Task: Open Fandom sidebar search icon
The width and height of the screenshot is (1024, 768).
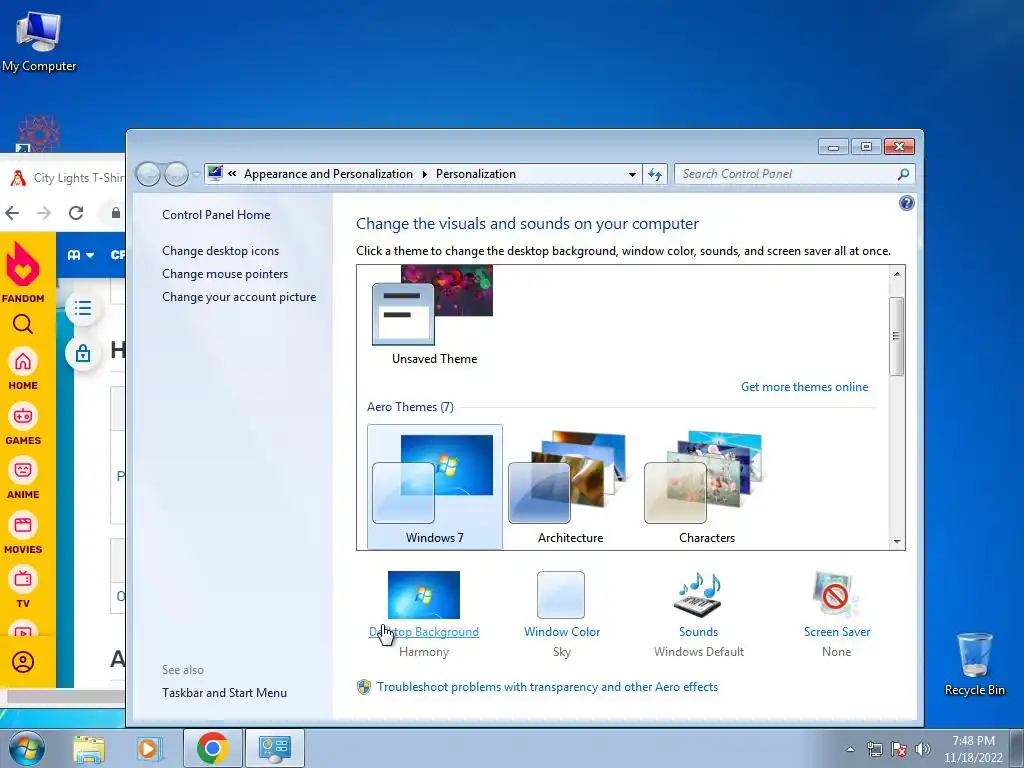Action: pyautogui.click(x=23, y=324)
